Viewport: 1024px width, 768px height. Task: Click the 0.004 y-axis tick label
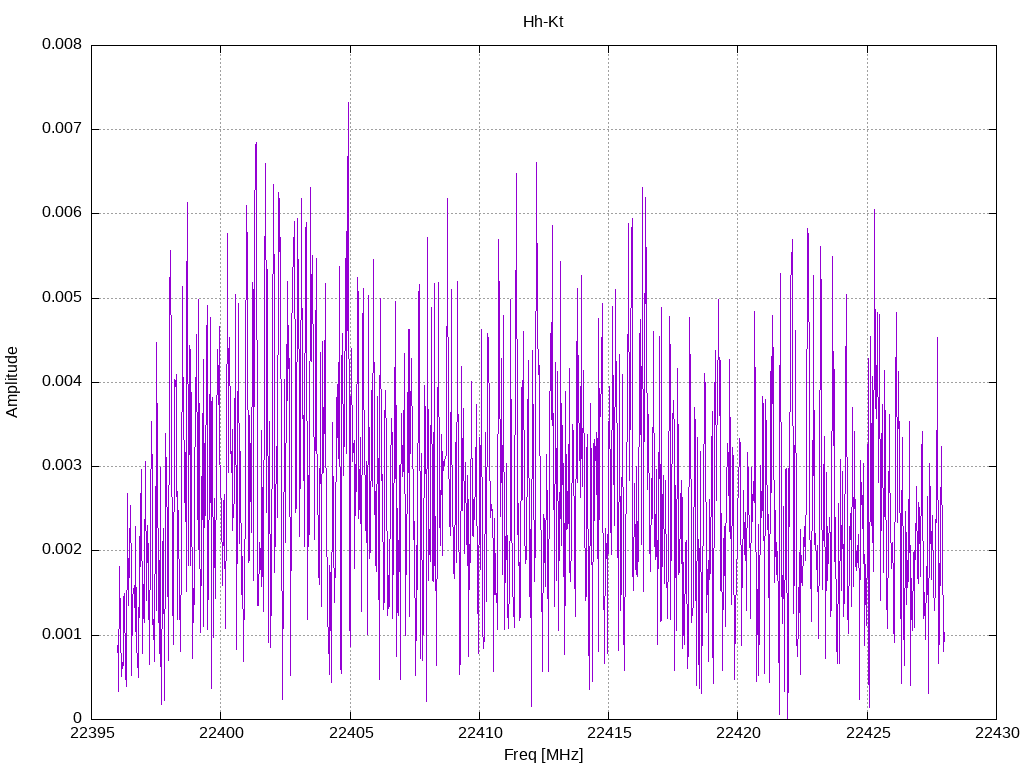(62, 382)
